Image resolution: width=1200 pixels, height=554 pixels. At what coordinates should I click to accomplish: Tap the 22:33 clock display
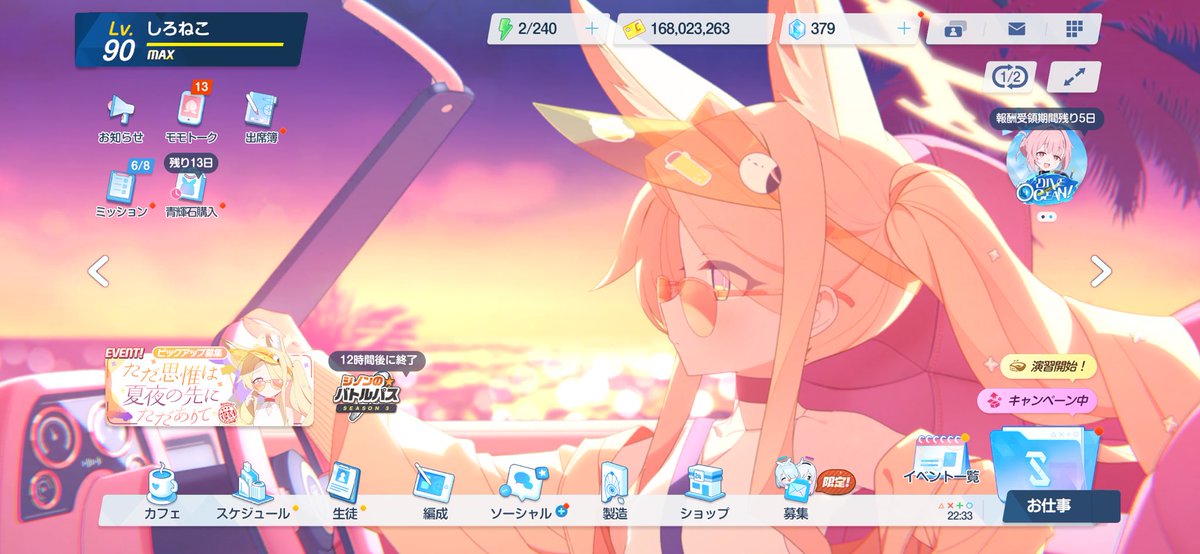[x=960, y=516]
